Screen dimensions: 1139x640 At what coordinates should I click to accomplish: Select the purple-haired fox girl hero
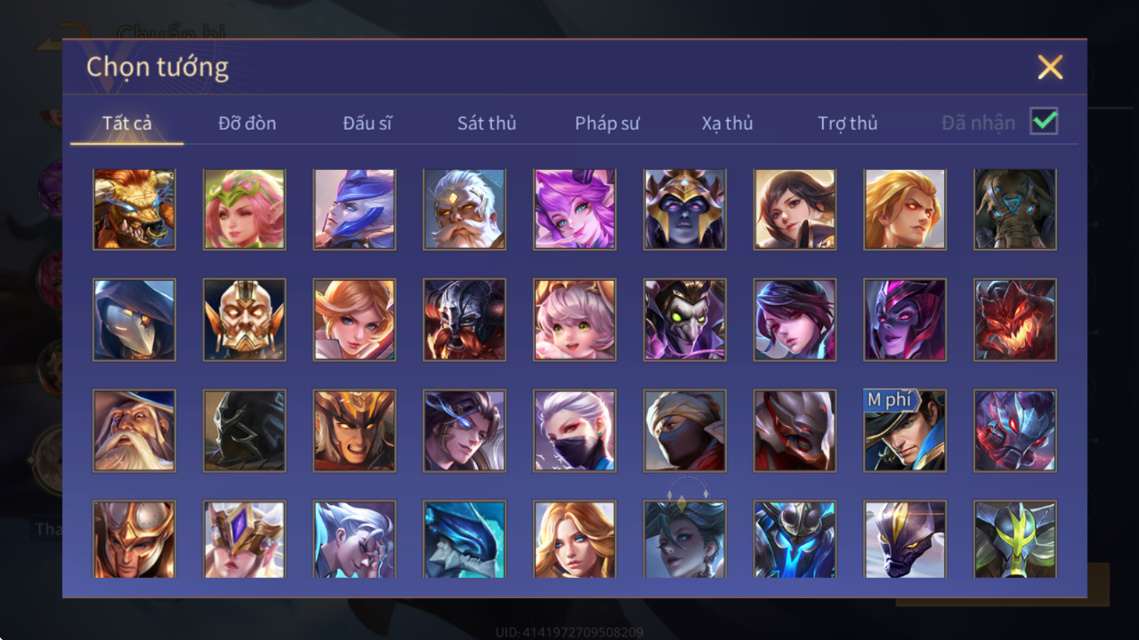click(x=575, y=209)
